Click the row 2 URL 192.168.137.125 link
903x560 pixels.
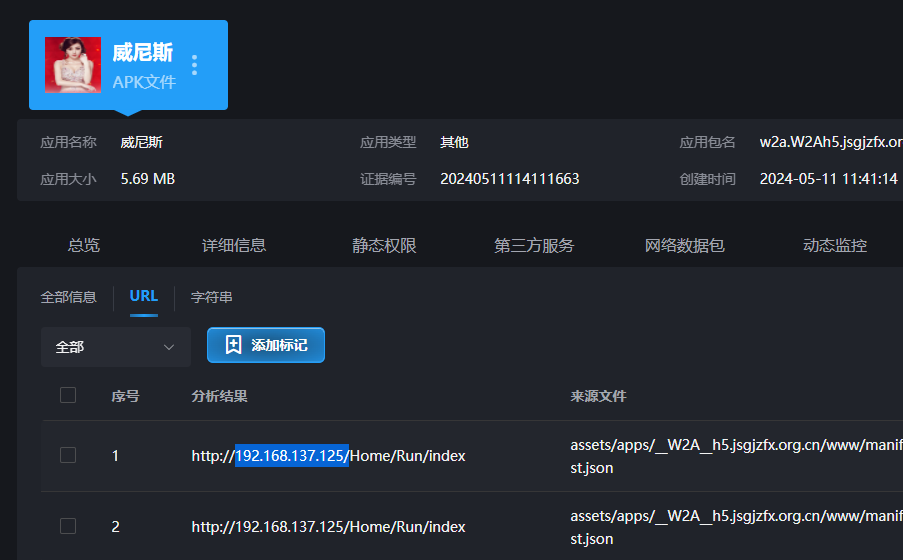pos(328,526)
